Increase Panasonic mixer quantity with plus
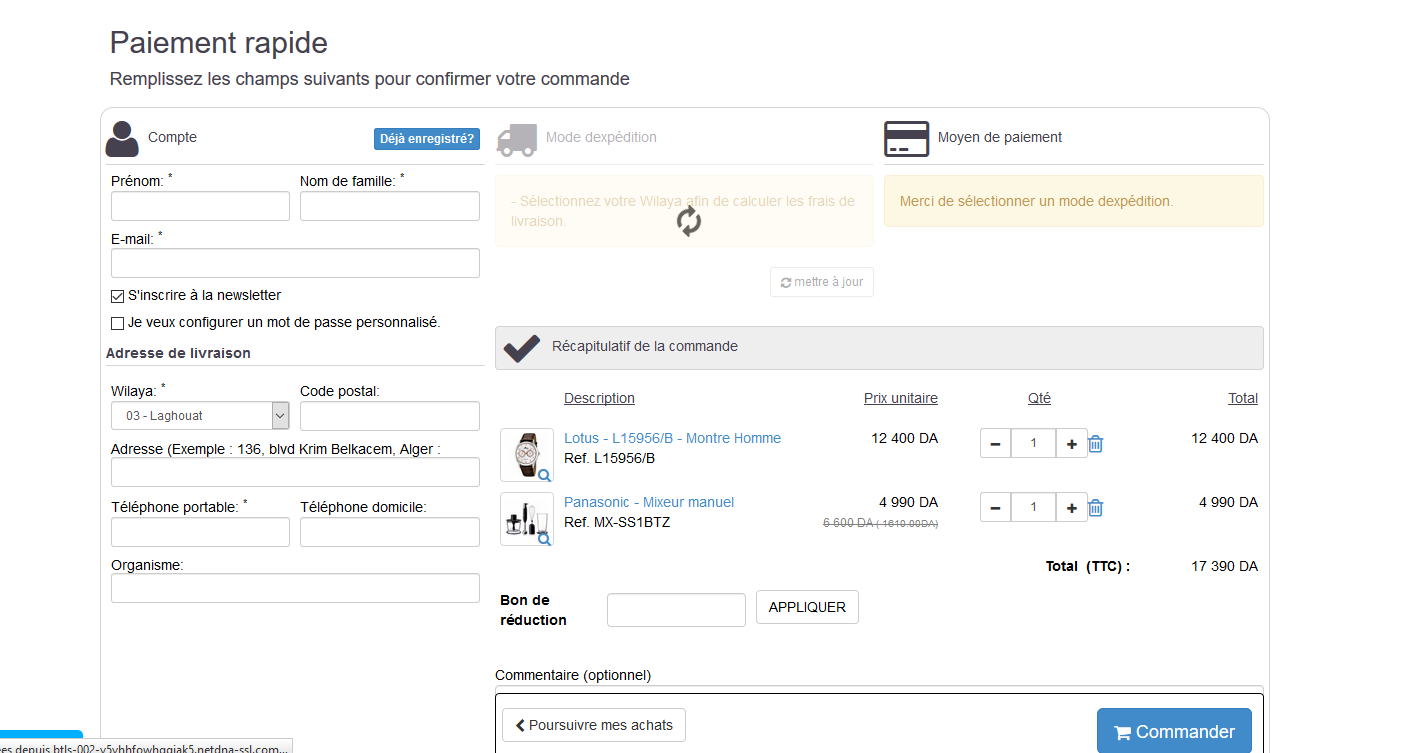This screenshot has width=1401, height=753. (1071, 508)
